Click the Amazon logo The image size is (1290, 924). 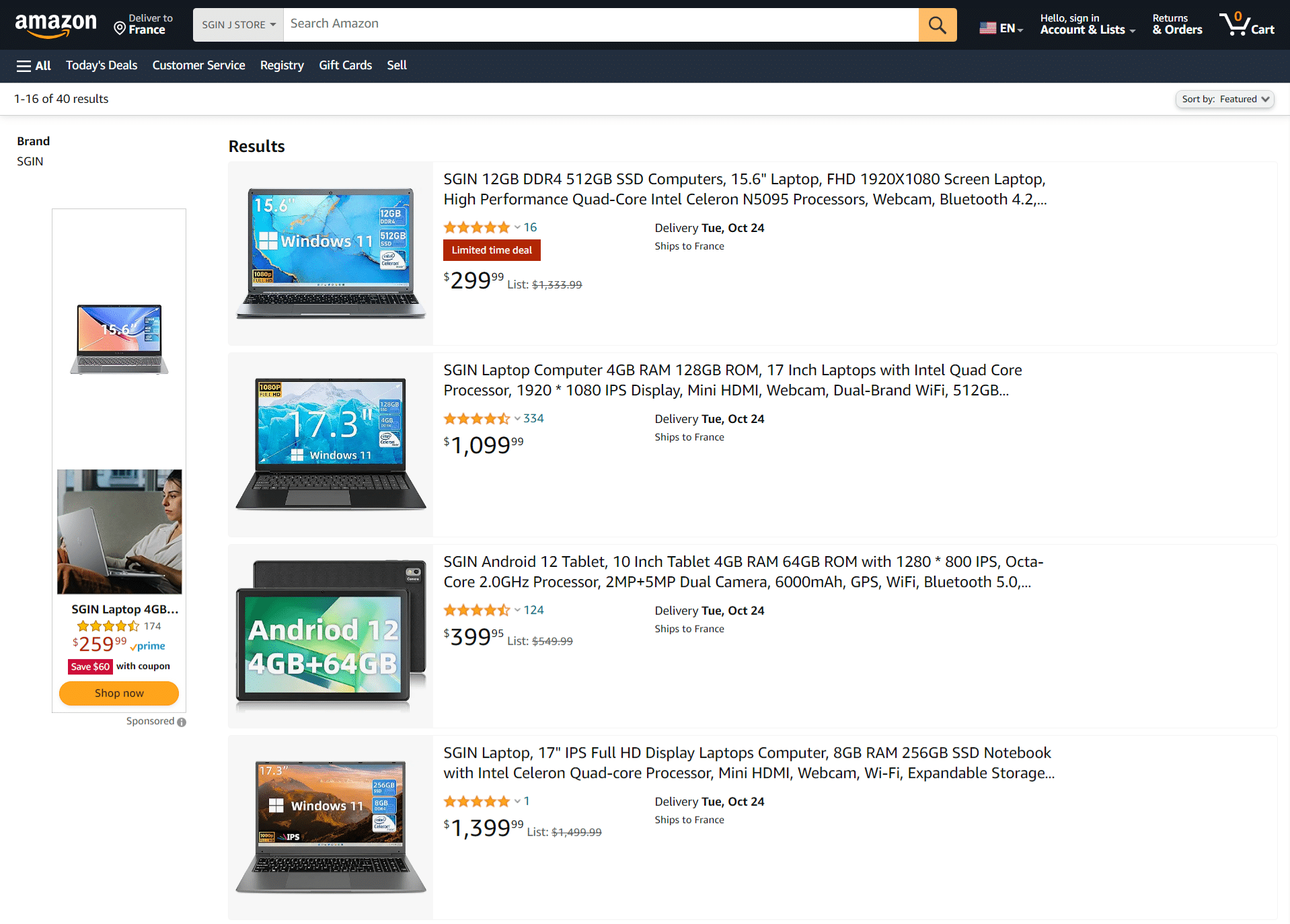click(56, 26)
